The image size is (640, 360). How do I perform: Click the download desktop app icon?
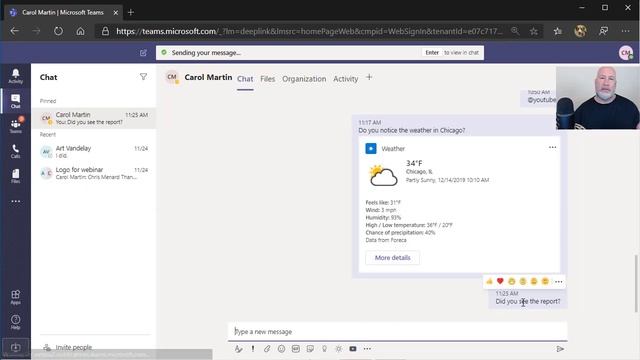[x=16, y=347]
